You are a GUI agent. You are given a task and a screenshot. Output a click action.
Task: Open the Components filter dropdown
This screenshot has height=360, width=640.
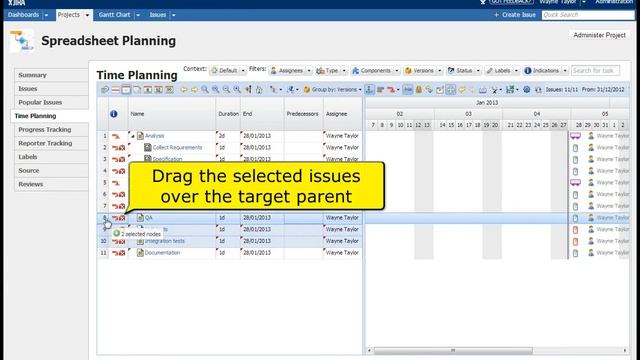(x=375, y=70)
